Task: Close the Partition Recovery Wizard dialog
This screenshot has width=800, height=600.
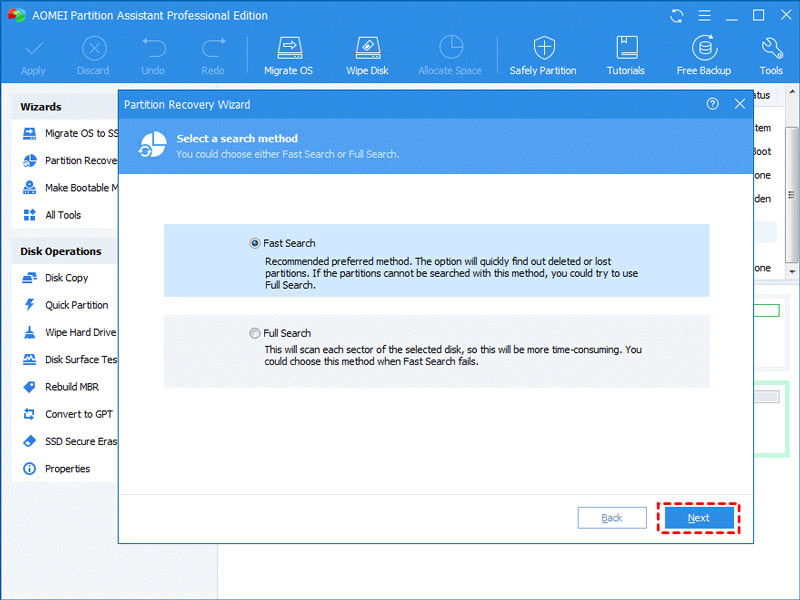Action: click(x=740, y=104)
